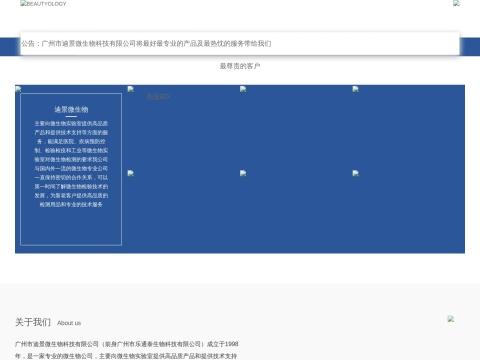Click the 关于我们 section heading
Image resolution: width=480 pixels, height=360 pixels.
(x=33, y=322)
